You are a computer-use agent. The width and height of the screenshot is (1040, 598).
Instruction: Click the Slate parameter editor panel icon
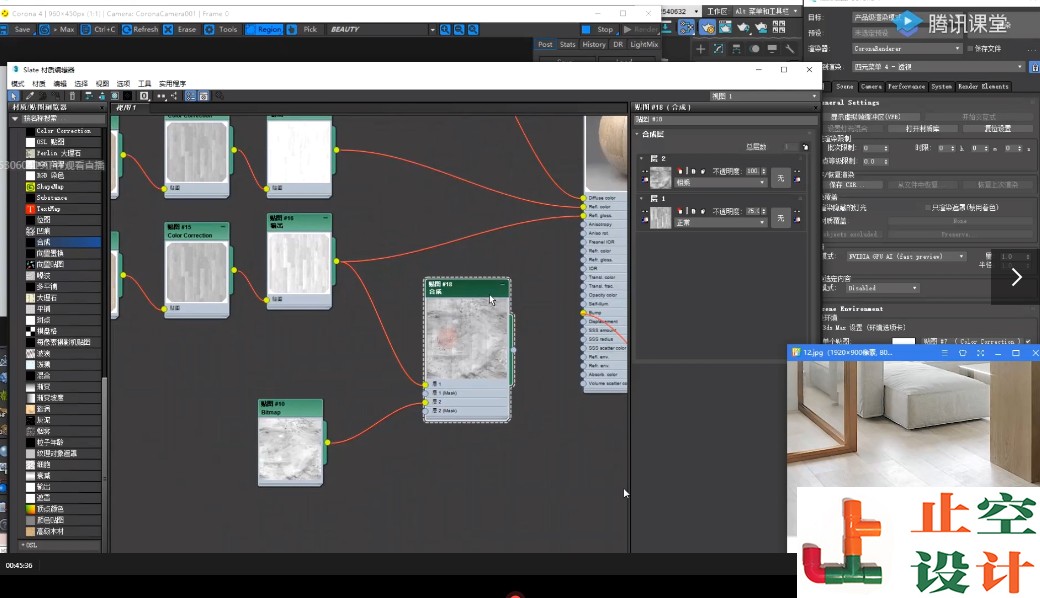pos(204,96)
